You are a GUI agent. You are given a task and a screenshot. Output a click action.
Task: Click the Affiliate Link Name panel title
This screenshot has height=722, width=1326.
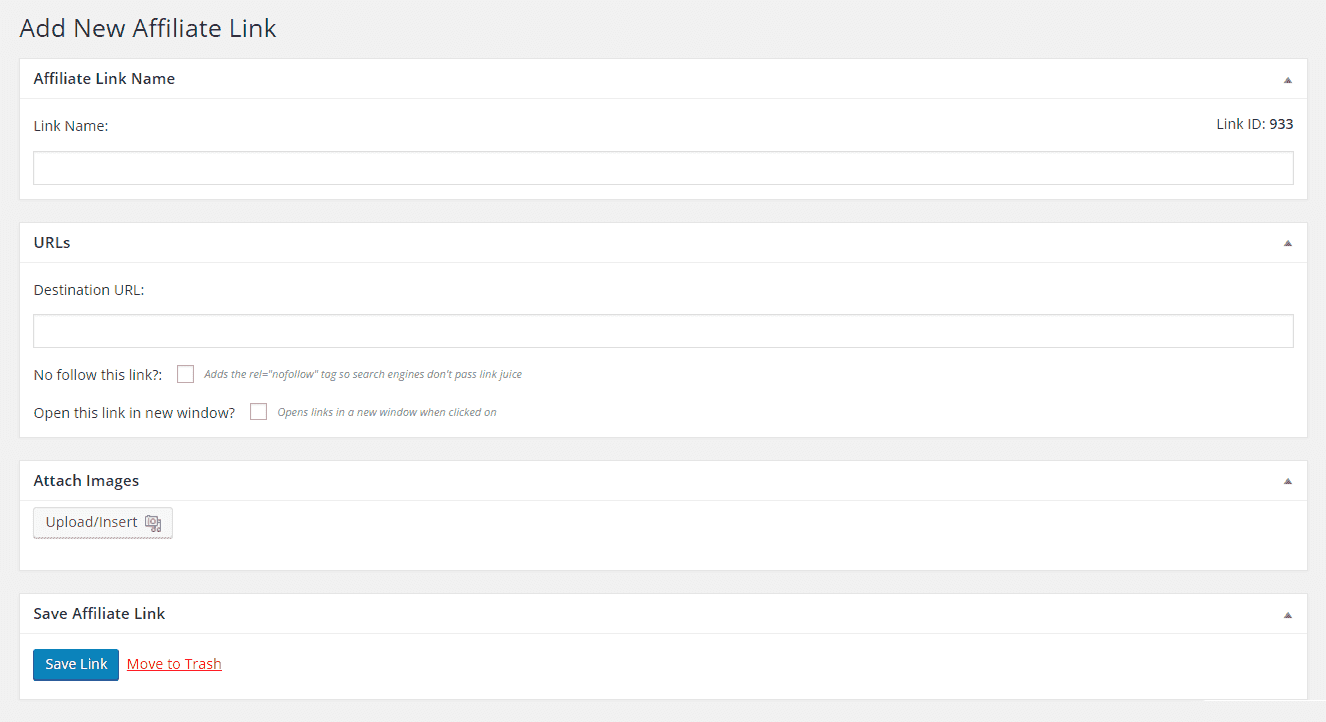tap(104, 79)
